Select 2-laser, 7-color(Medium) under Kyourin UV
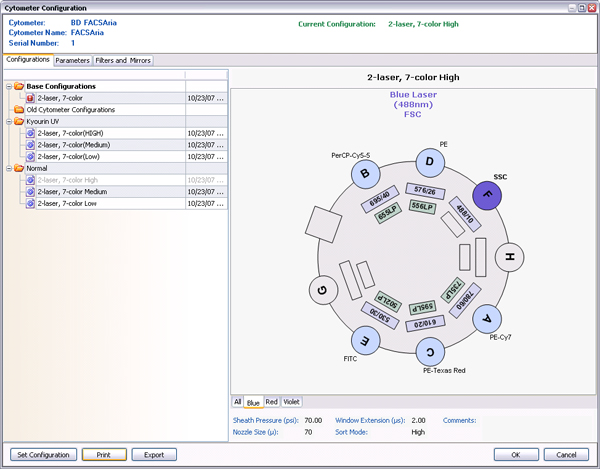 73,144
